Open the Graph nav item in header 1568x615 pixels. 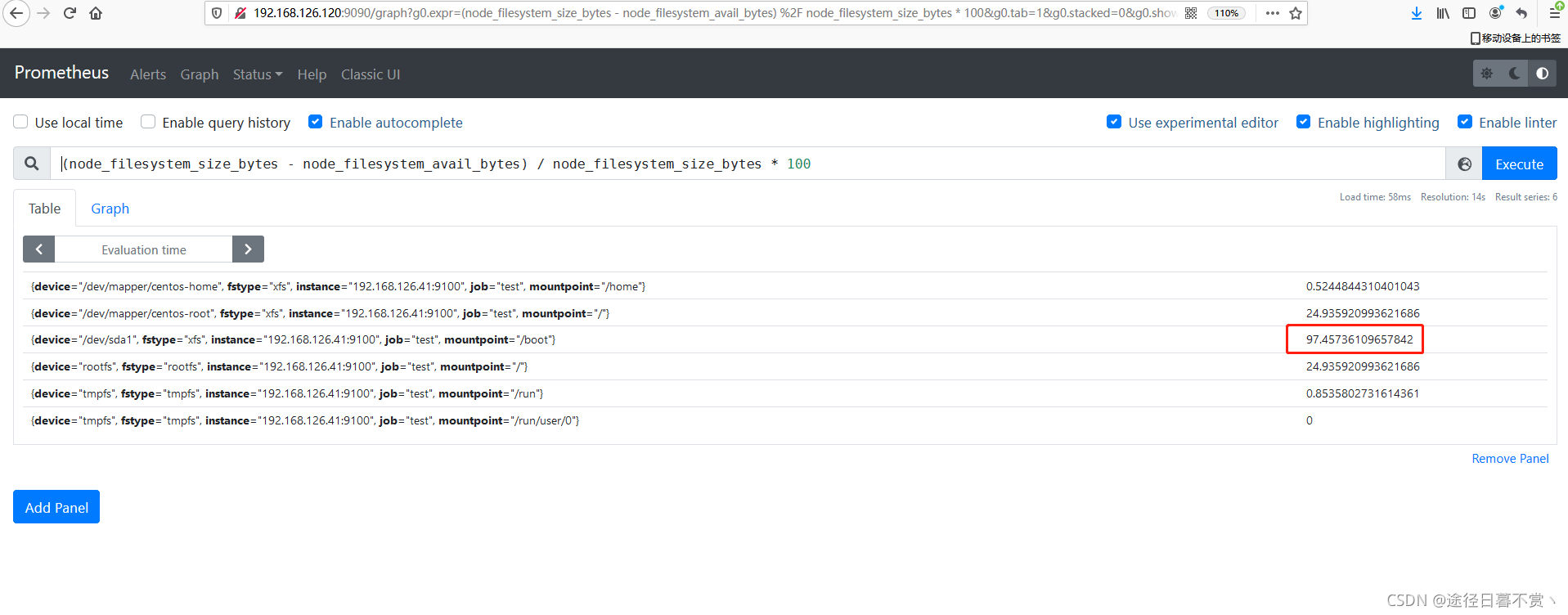pyautogui.click(x=200, y=74)
